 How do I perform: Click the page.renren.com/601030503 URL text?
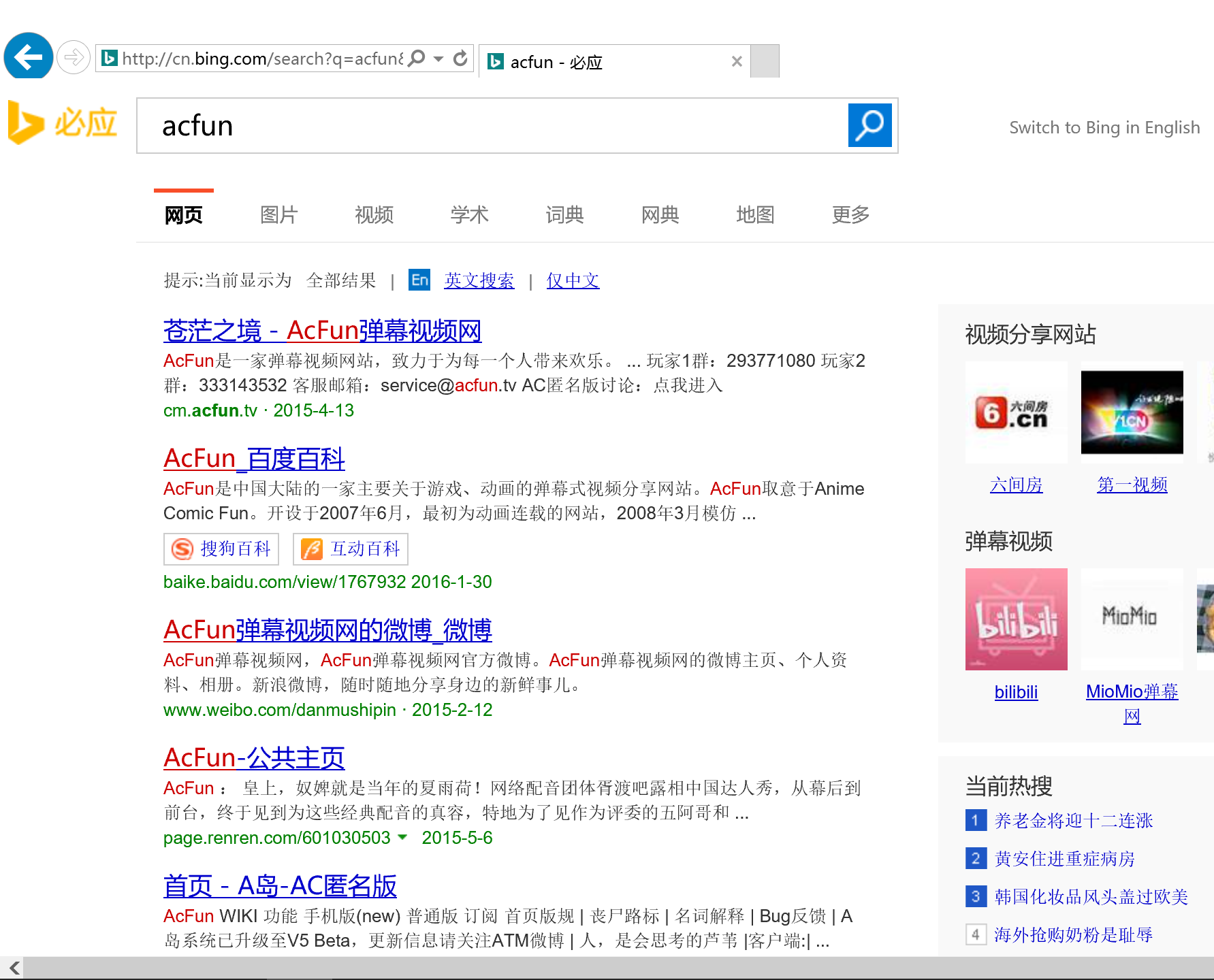click(277, 838)
